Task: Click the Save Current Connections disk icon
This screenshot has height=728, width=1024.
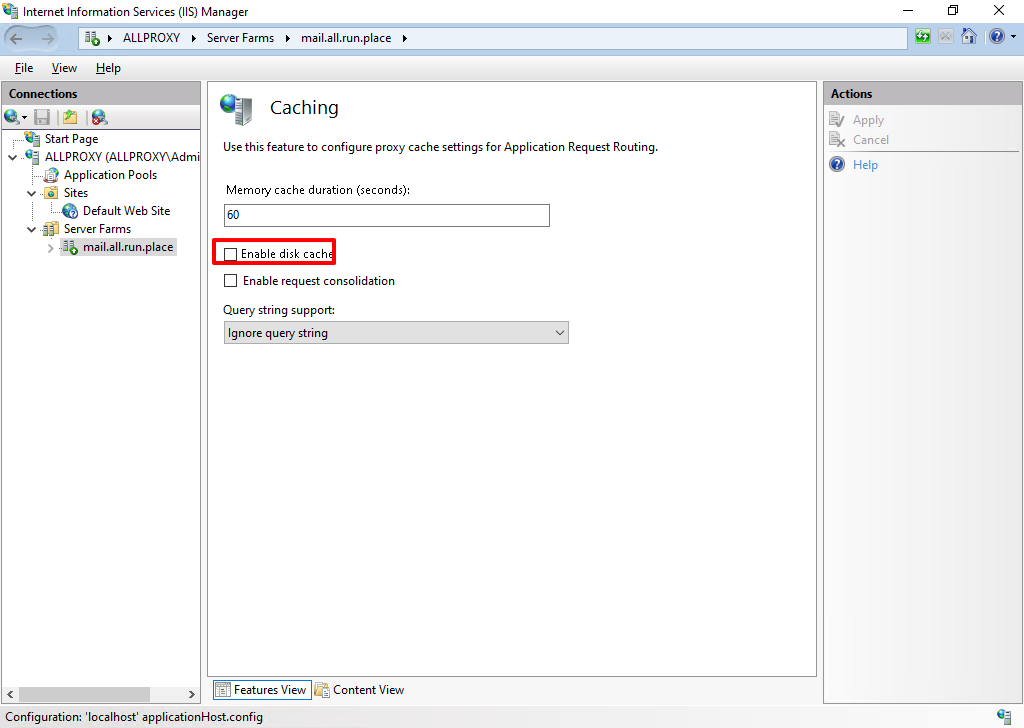Action: pos(42,117)
